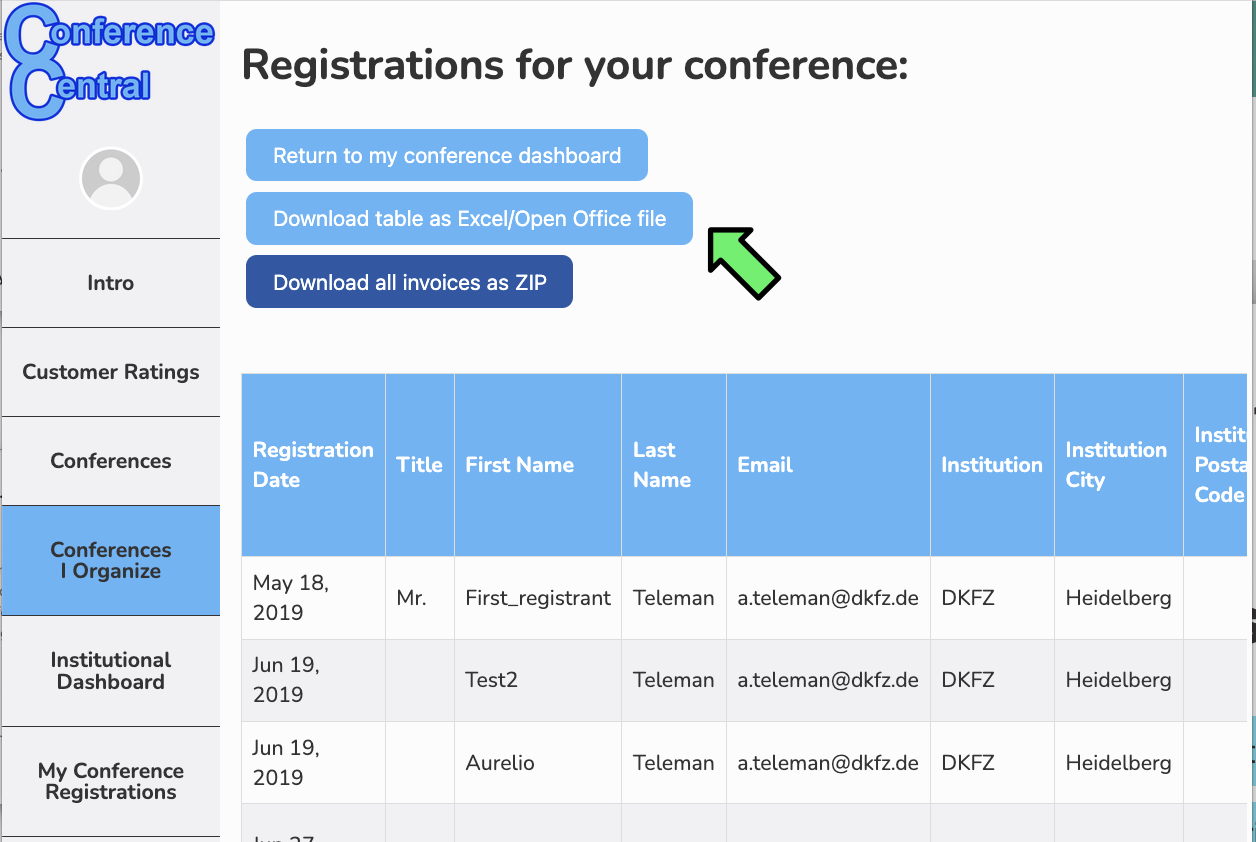Go to Customer Ratings section
This screenshot has width=1256, height=842.
coord(110,372)
